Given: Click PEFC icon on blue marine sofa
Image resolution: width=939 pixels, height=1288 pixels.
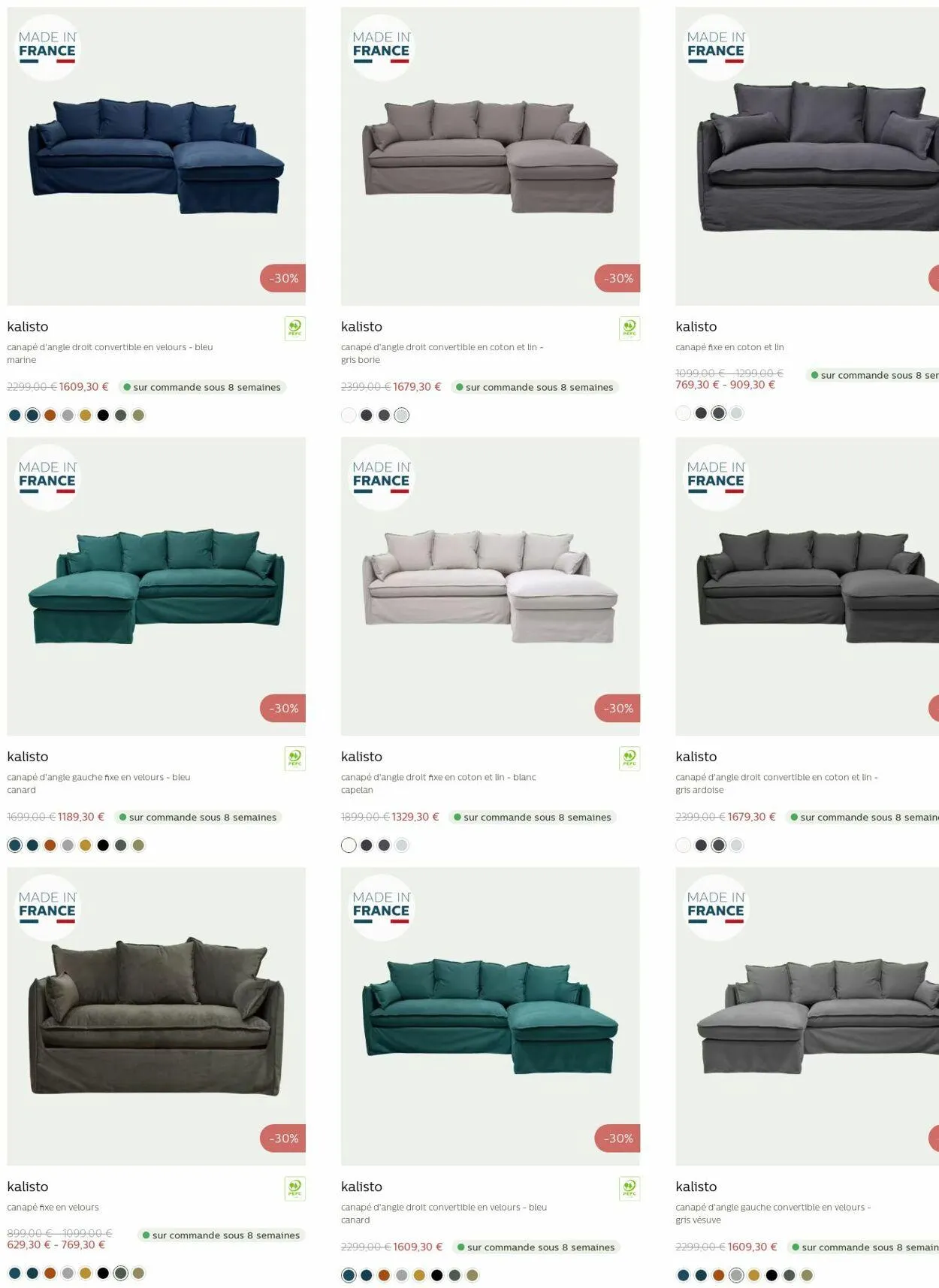Looking at the screenshot, I should [294, 328].
